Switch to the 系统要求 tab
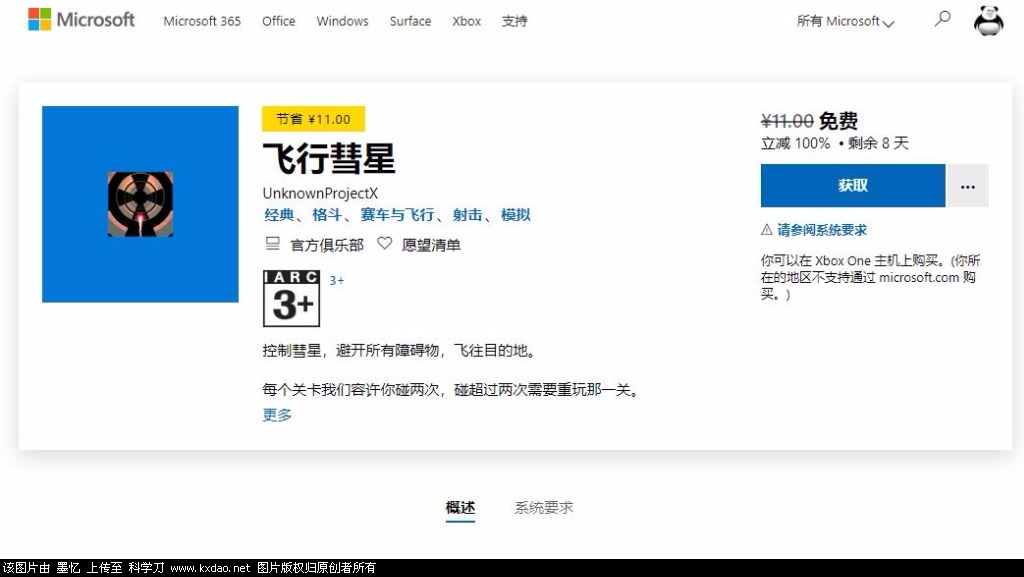Screen dimensions: 1024x577 [543, 507]
